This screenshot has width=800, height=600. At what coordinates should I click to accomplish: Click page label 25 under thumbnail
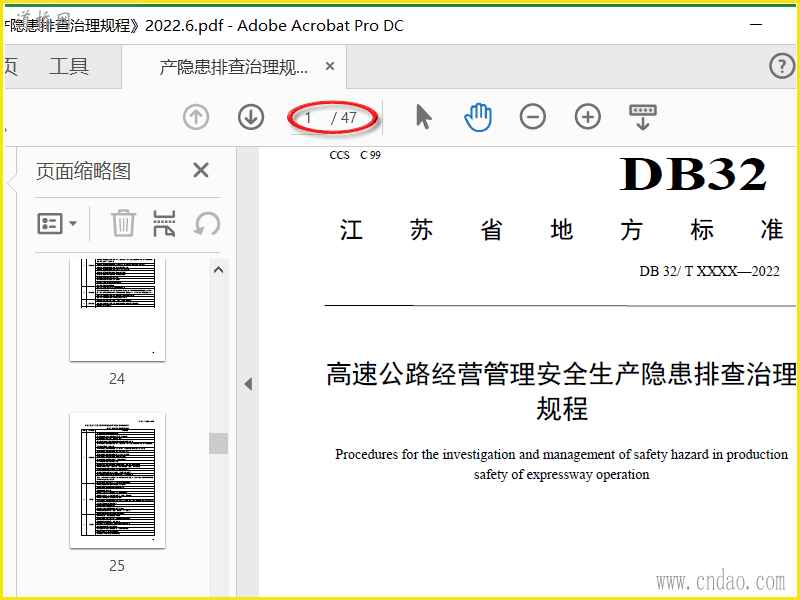coord(117,565)
